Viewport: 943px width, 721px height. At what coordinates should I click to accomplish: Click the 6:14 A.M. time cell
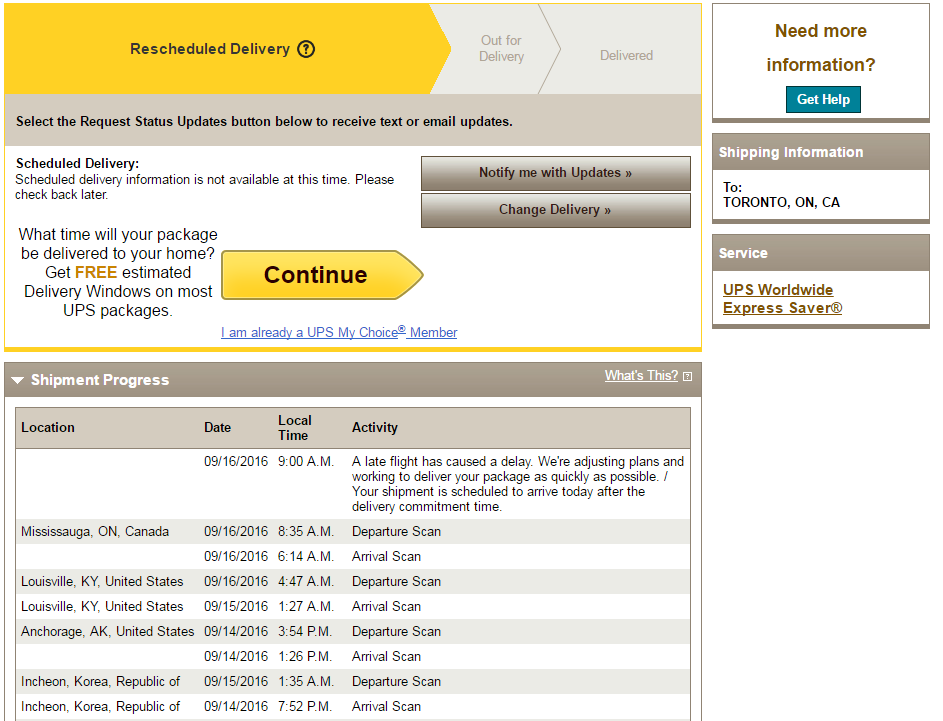click(x=306, y=556)
